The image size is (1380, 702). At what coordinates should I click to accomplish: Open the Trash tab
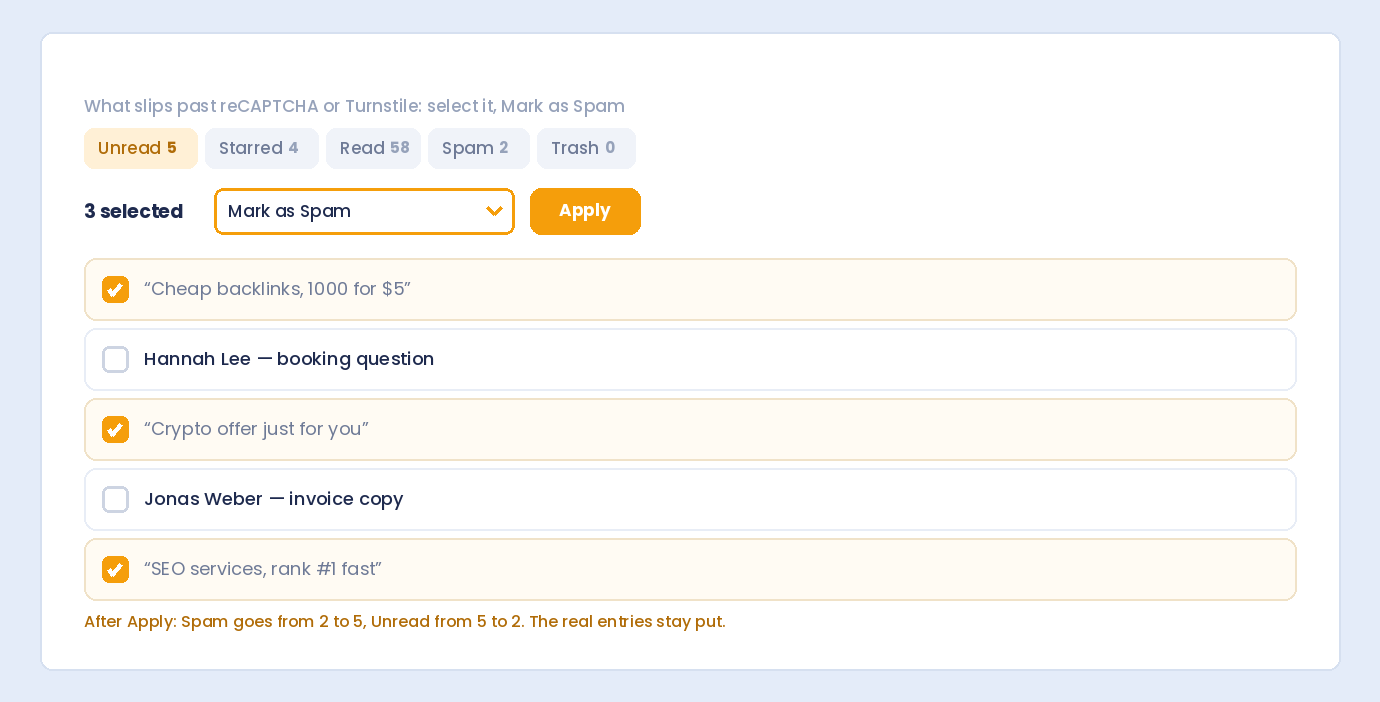(586, 148)
